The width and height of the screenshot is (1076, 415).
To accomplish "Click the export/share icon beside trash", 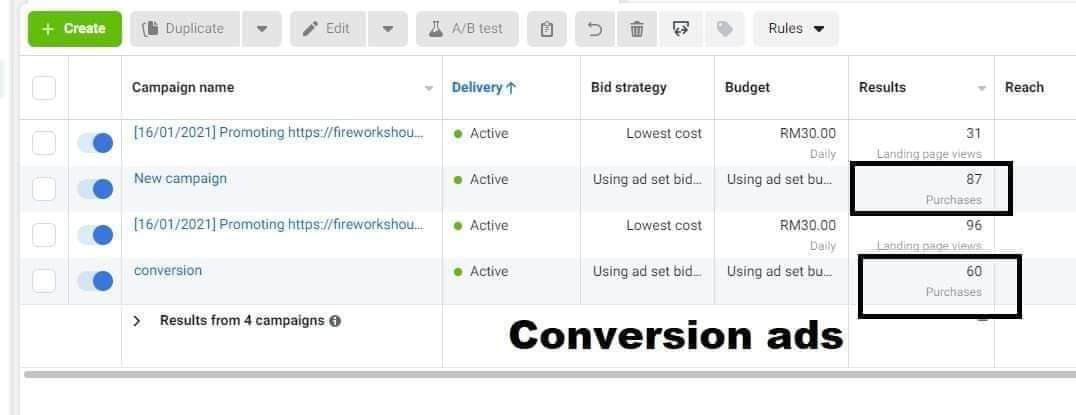I will tap(680, 29).
